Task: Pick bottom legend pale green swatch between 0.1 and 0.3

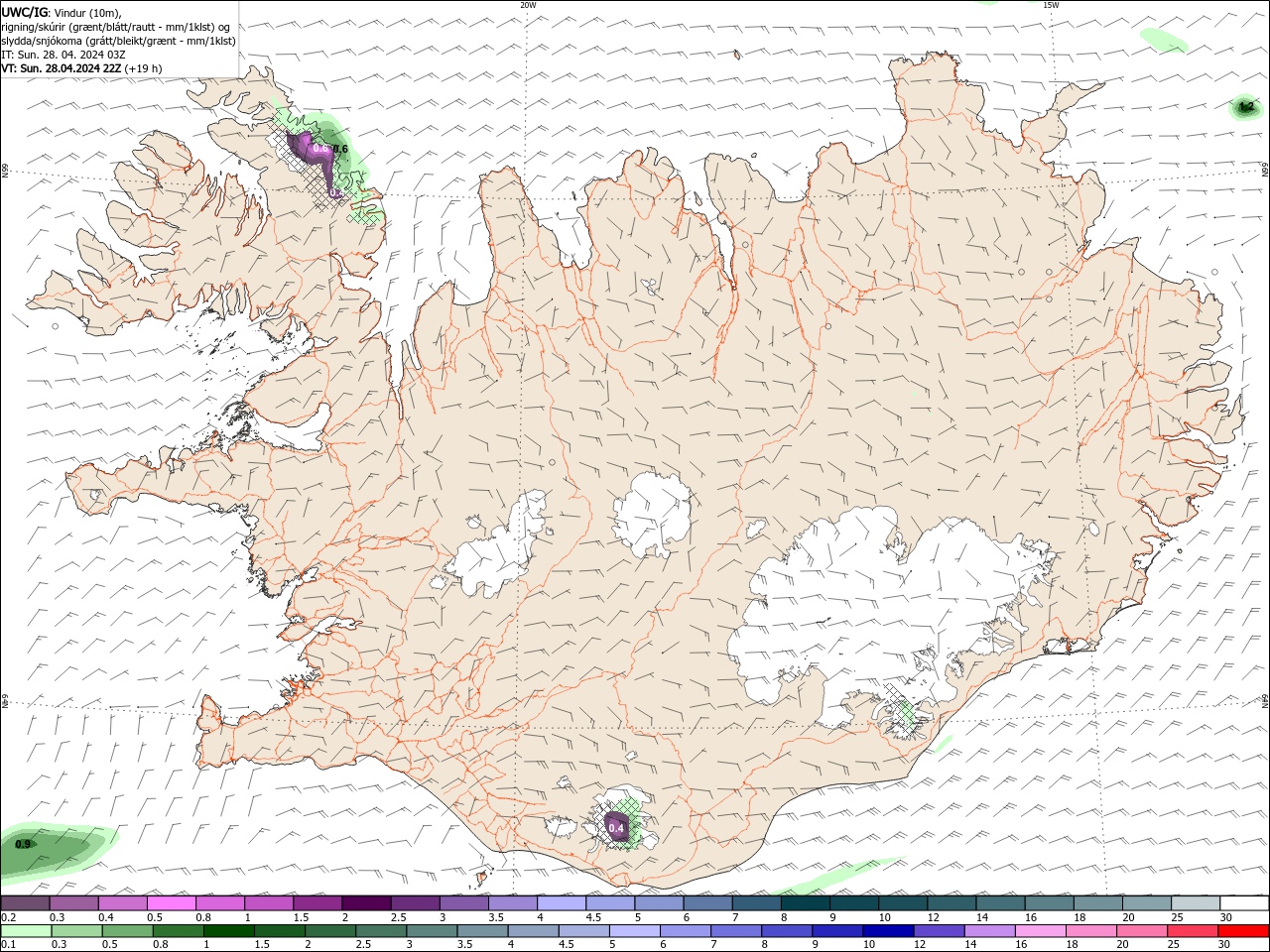Action: point(26,931)
